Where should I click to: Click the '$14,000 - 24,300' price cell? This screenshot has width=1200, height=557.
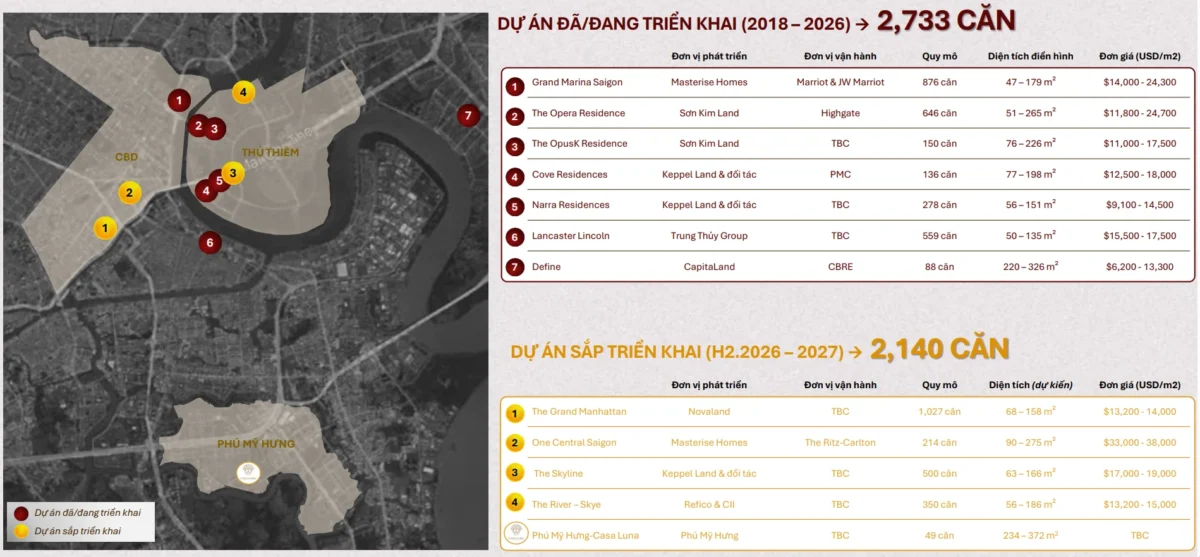(1140, 82)
